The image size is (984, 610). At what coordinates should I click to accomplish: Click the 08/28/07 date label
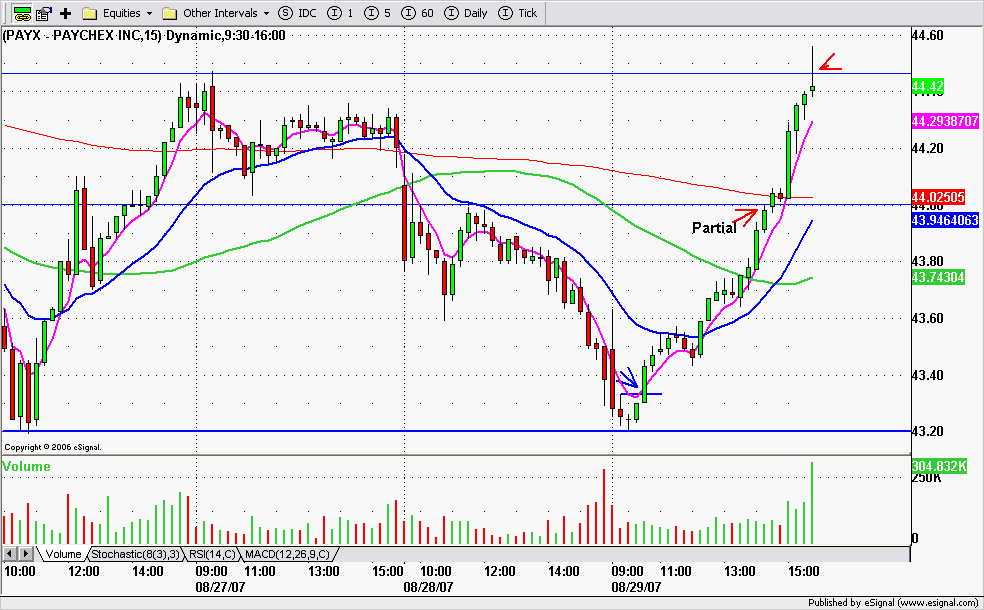[x=428, y=587]
